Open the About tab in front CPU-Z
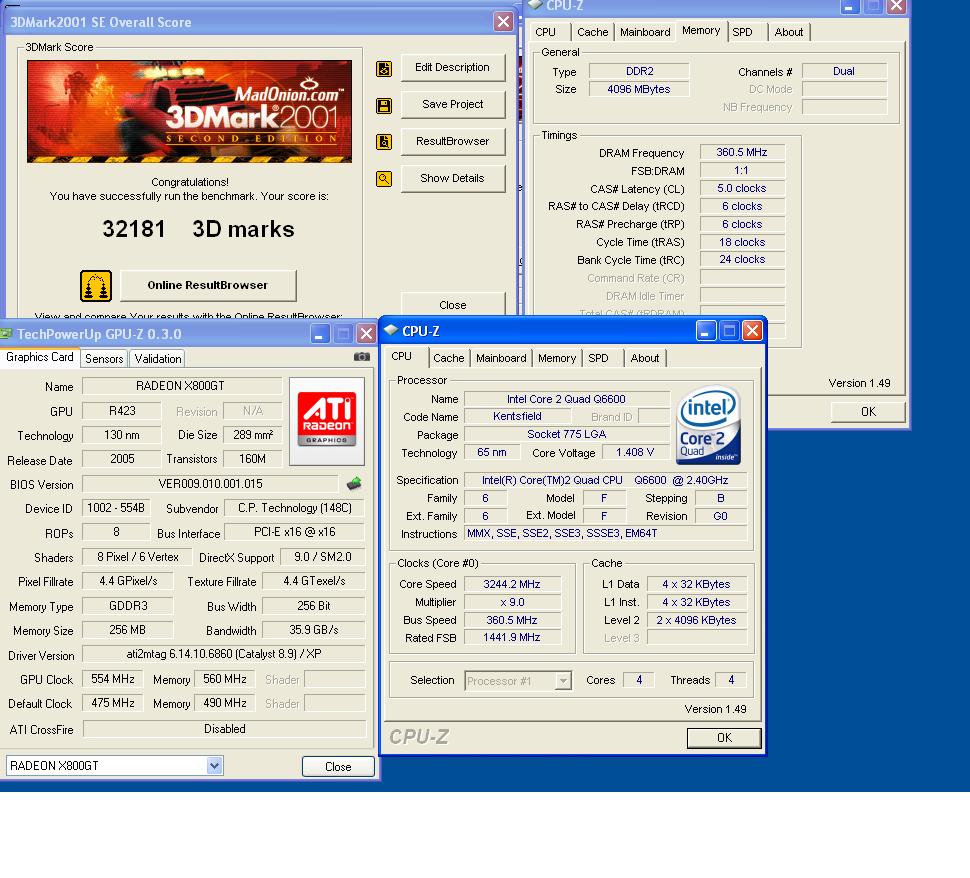Screen dimensions: 970x878 coord(645,358)
